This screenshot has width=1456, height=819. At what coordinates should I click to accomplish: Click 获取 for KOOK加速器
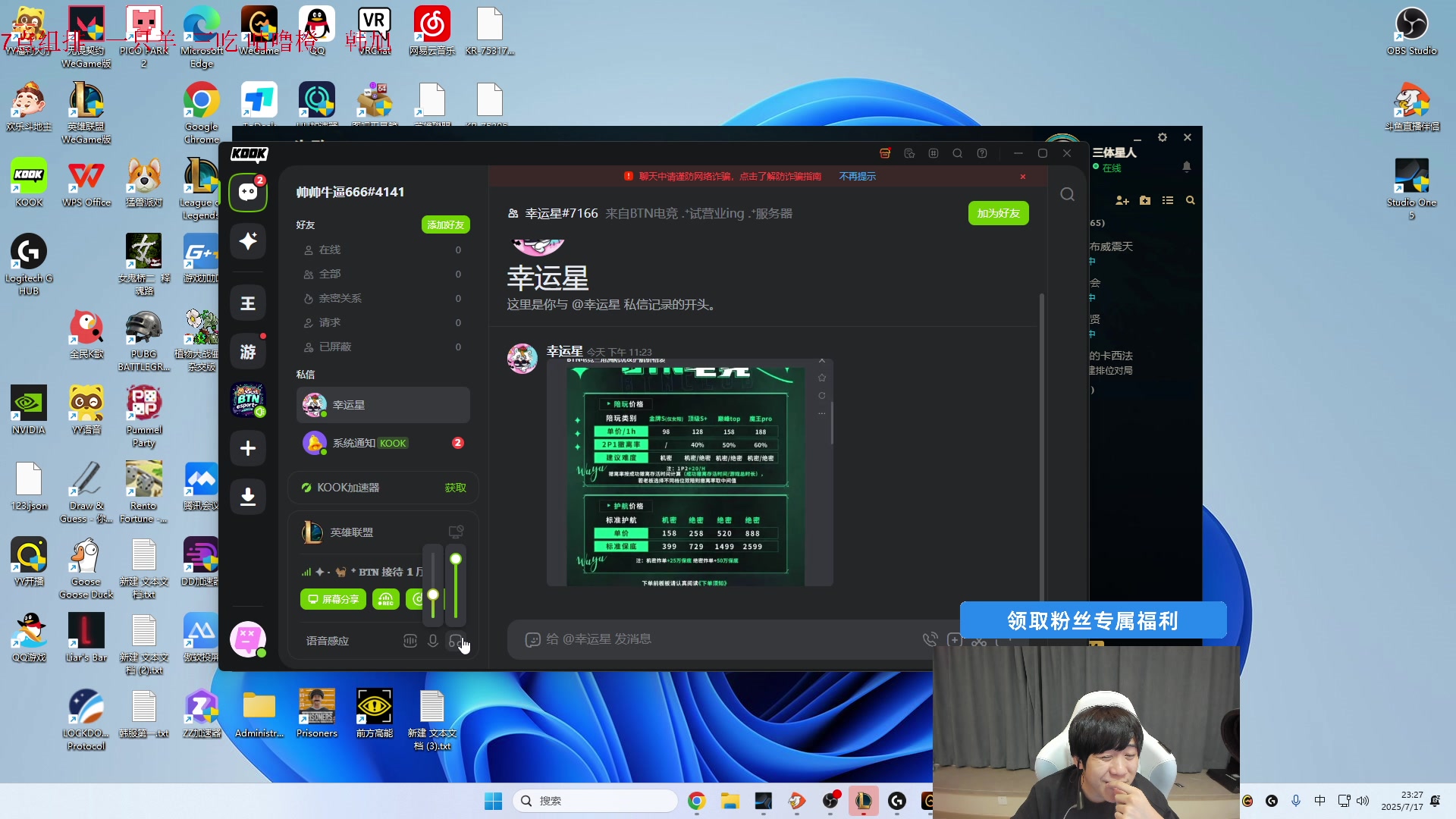455,488
